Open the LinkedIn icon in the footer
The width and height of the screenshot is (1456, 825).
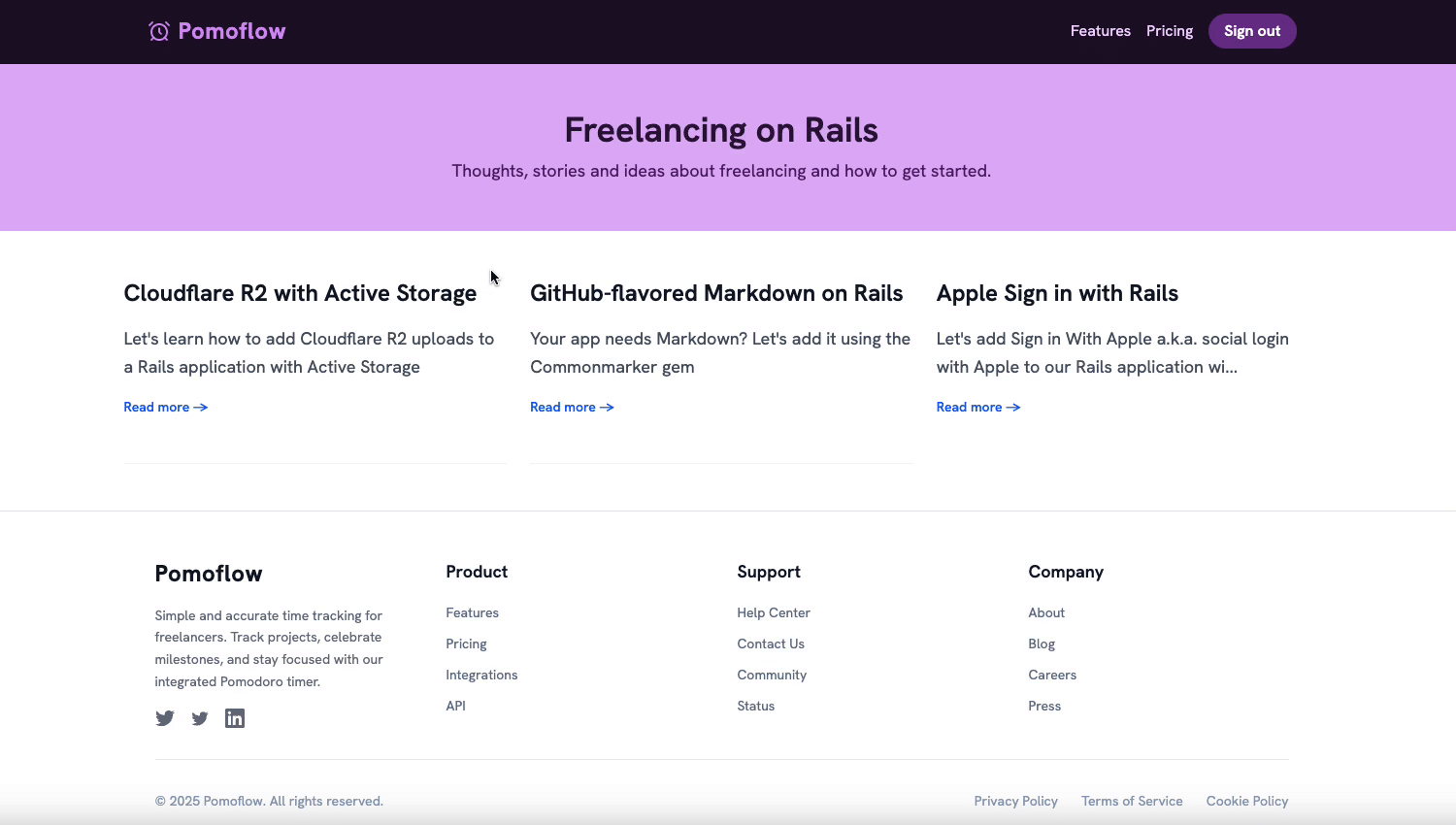[235, 718]
